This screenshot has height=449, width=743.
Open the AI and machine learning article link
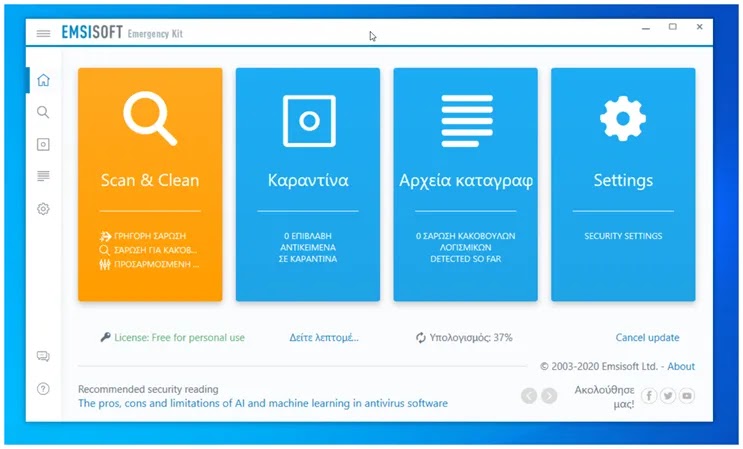pyautogui.click(x=263, y=403)
